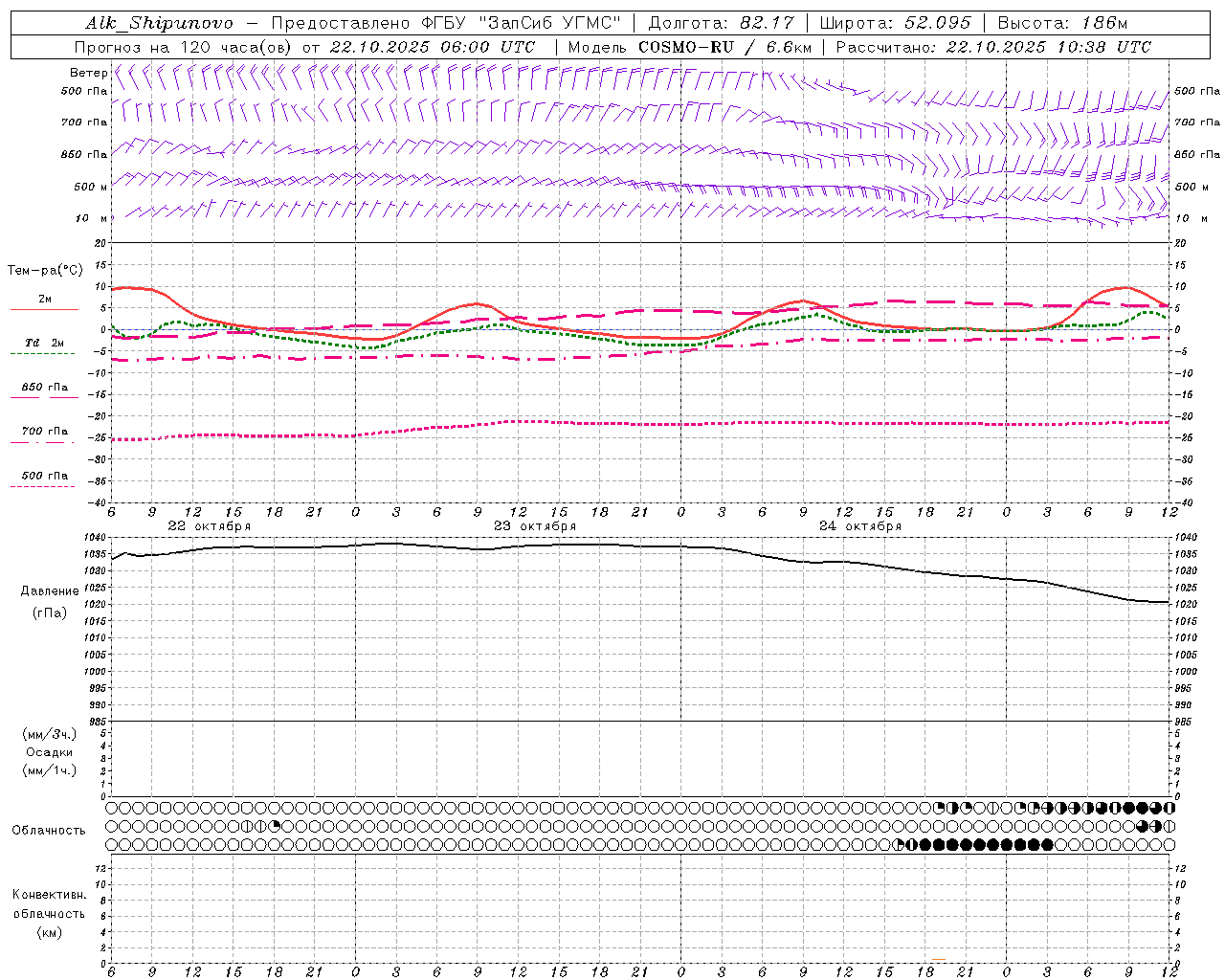Select the elevation text Высота: 186м
Image resolution: width=1225 pixels, height=980 pixels.
pos(1063,23)
